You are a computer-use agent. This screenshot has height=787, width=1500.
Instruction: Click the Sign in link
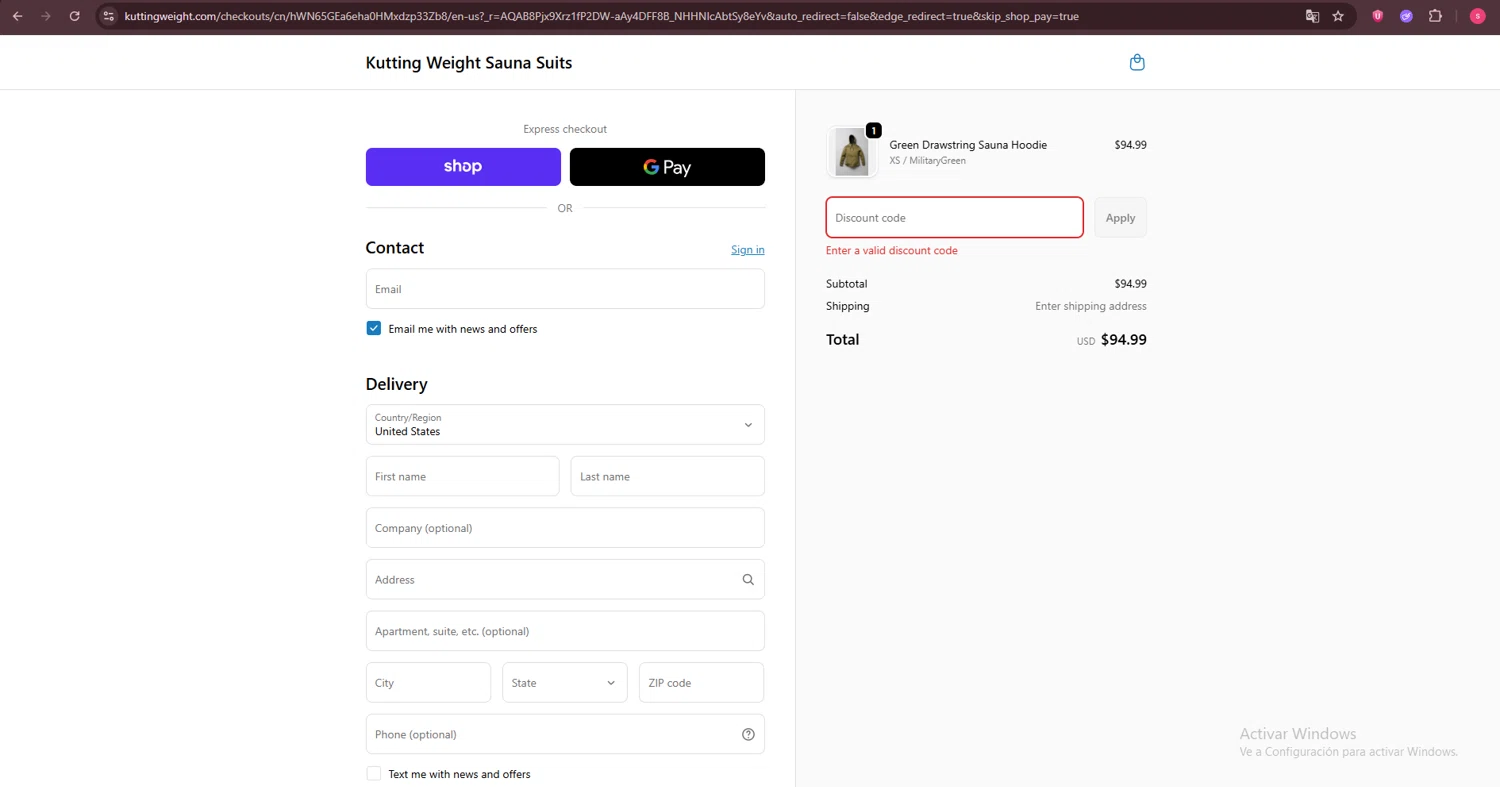tap(748, 250)
